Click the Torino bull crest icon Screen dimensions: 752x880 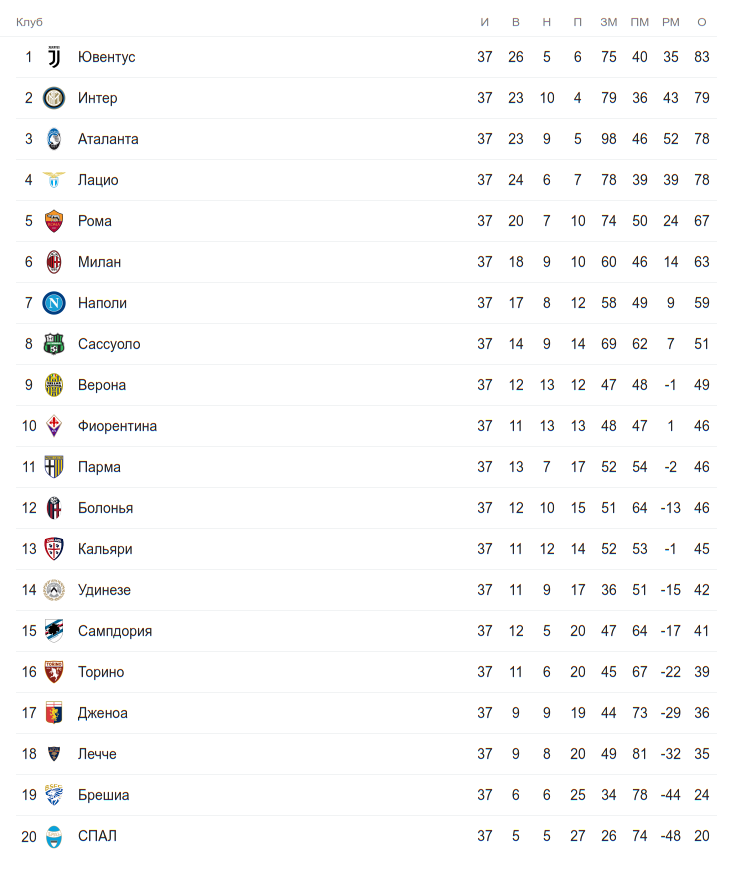coord(54,672)
